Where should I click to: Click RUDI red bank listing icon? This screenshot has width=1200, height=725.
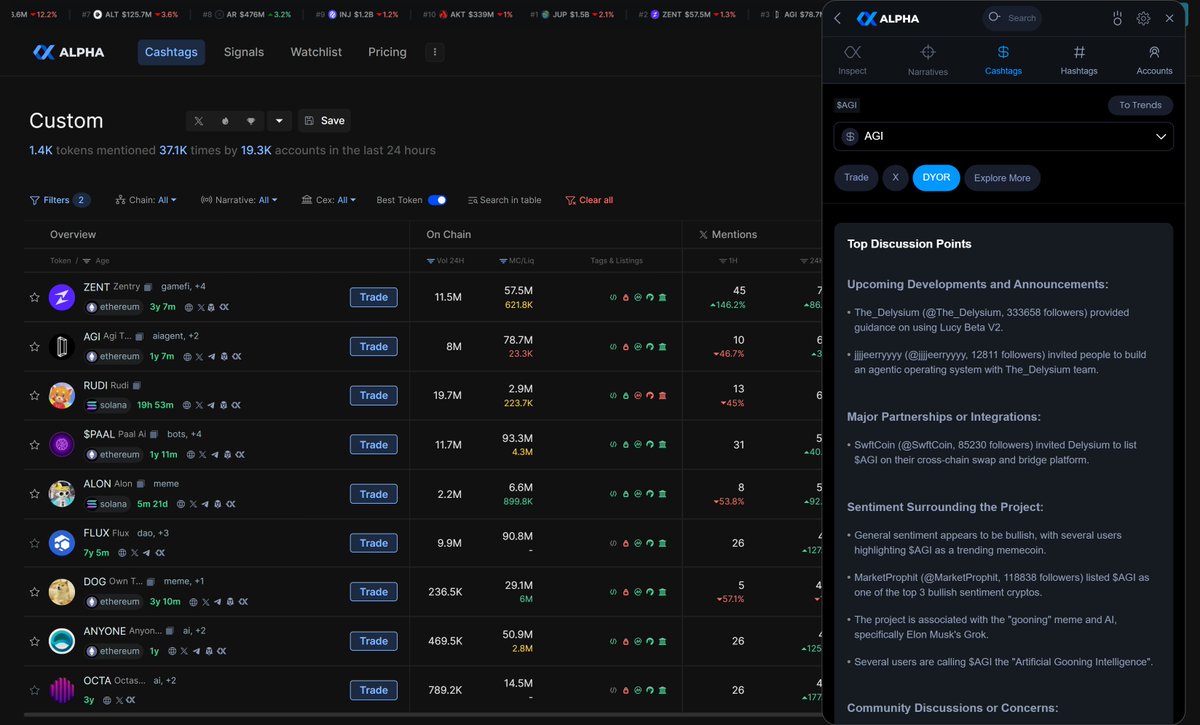tap(663, 395)
